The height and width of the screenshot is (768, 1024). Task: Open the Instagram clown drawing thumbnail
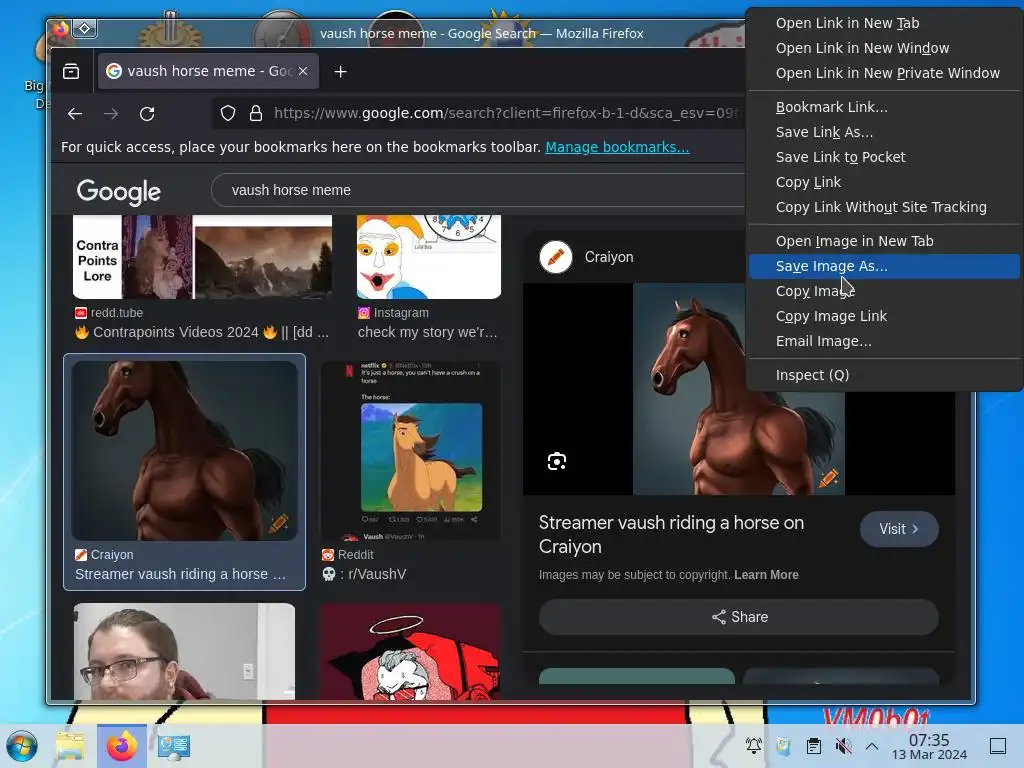click(x=429, y=257)
